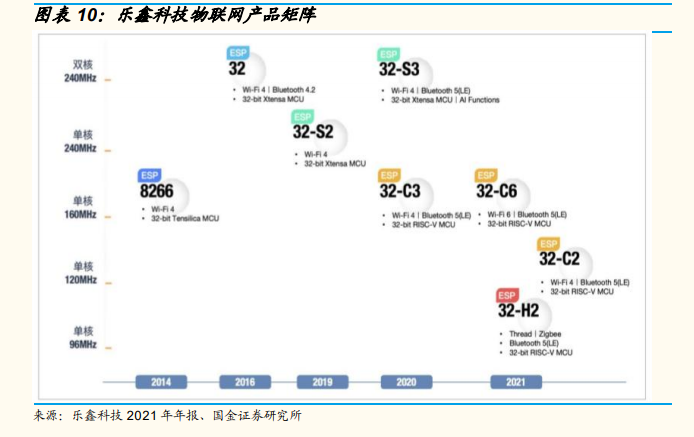Click the red ESP badge above 32-H2
The width and height of the screenshot is (694, 437).
point(507,295)
